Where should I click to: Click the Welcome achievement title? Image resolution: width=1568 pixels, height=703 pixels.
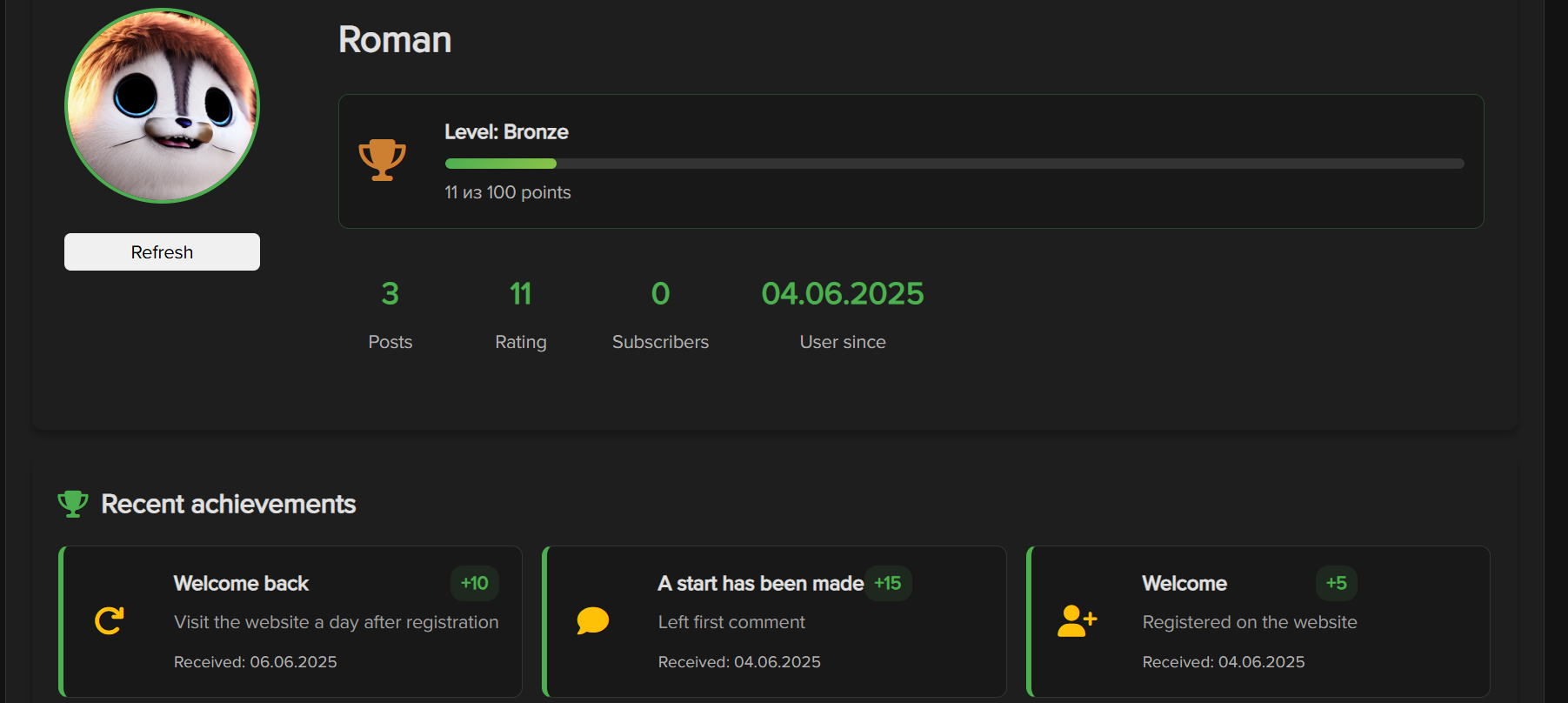1184,583
